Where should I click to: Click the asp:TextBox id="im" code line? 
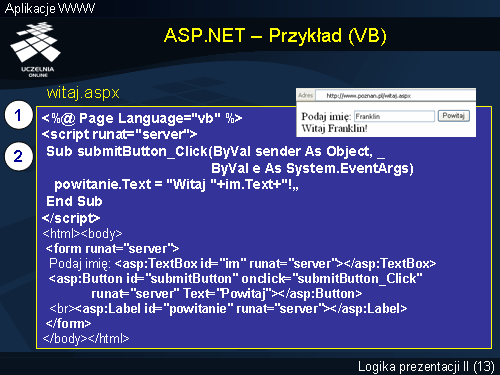pos(242,264)
